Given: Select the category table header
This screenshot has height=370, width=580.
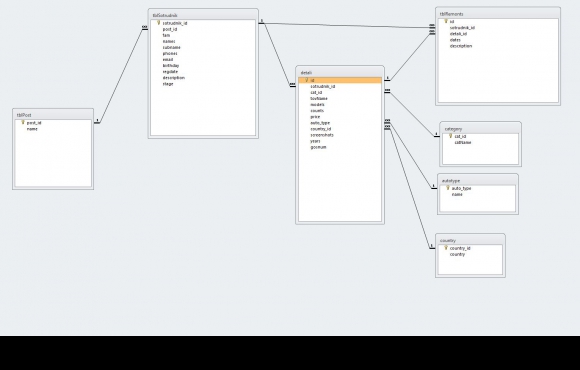Looking at the screenshot, I should [480, 128].
